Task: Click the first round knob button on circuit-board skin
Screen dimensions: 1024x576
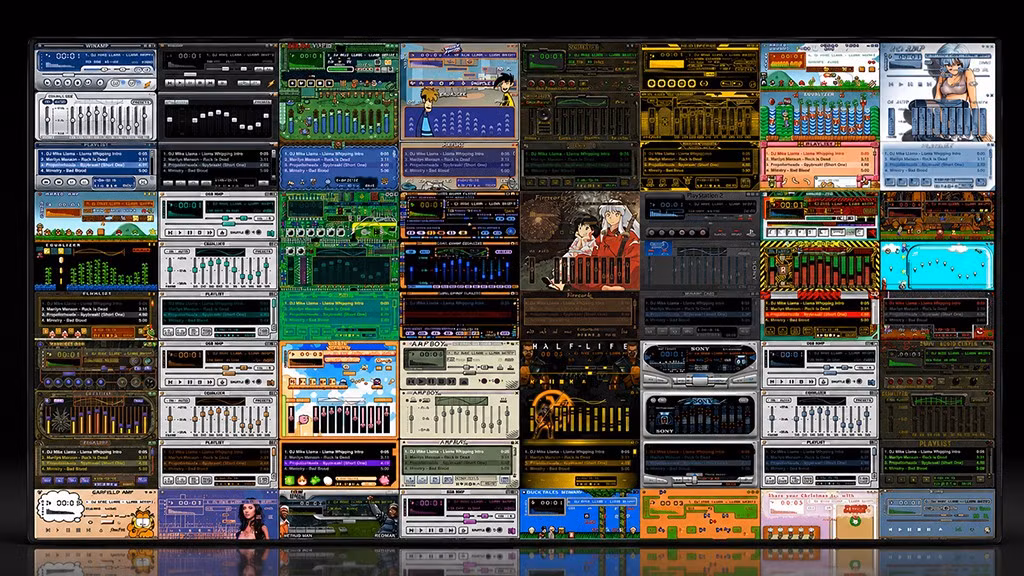Action: 291,232
